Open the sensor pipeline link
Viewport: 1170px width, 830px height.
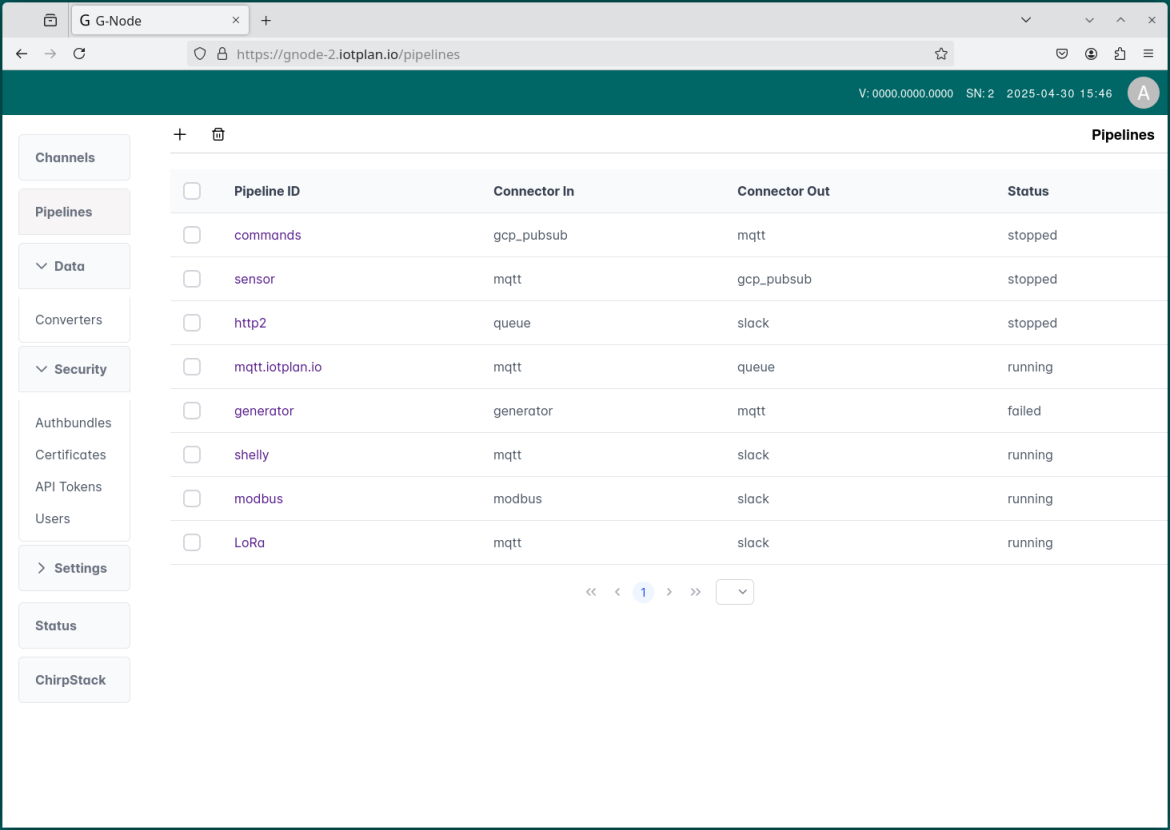[x=254, y=279]
